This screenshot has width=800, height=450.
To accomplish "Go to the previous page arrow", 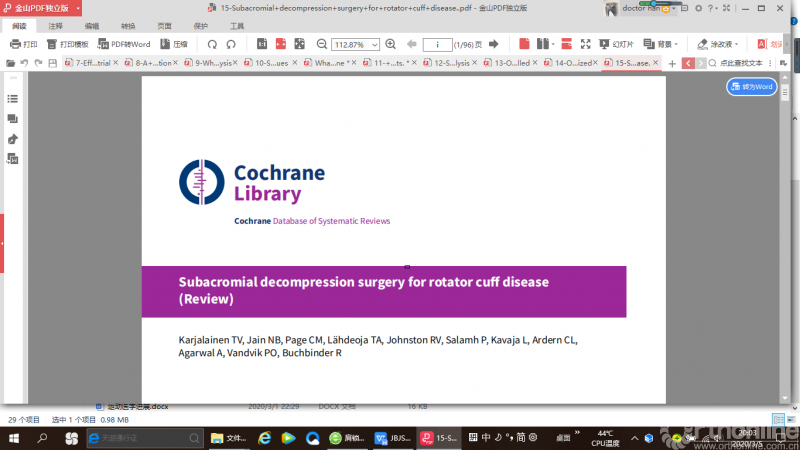I will tap(412, 45).
